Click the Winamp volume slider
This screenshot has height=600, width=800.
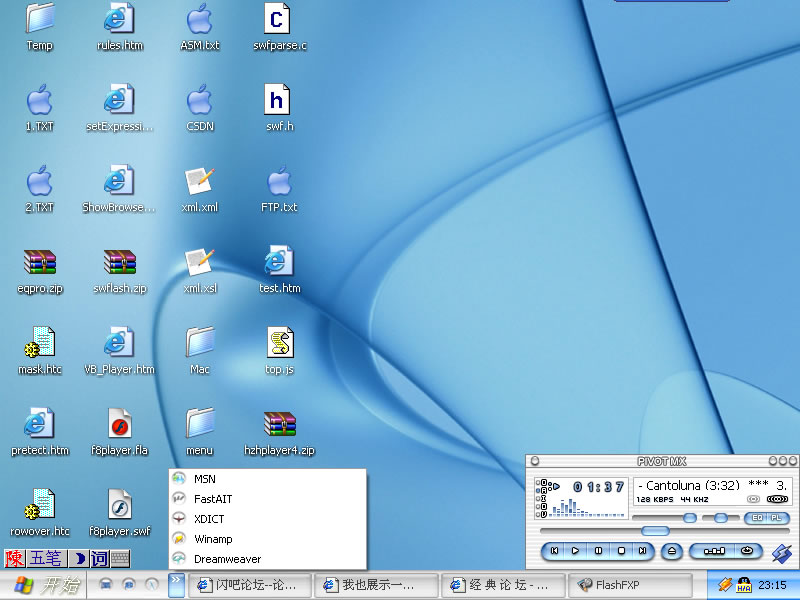[x=664, y=518]
